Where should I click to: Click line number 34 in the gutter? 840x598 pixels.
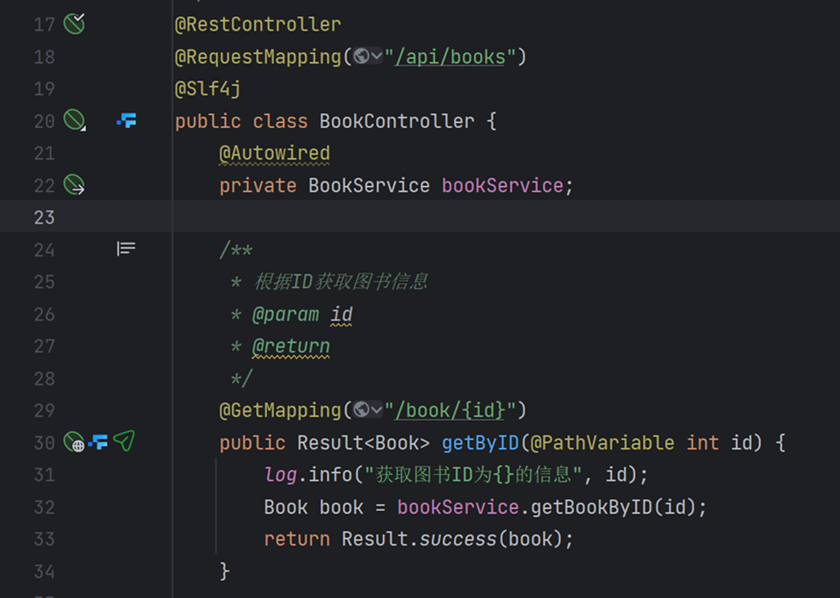[x=44, y=572]
